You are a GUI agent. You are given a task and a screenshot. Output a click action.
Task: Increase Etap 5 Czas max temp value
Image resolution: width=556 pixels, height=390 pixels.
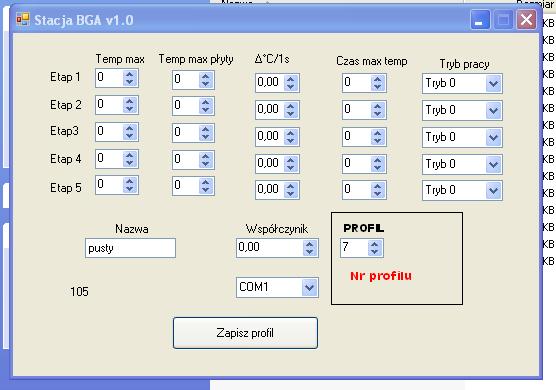click(378, 186)
